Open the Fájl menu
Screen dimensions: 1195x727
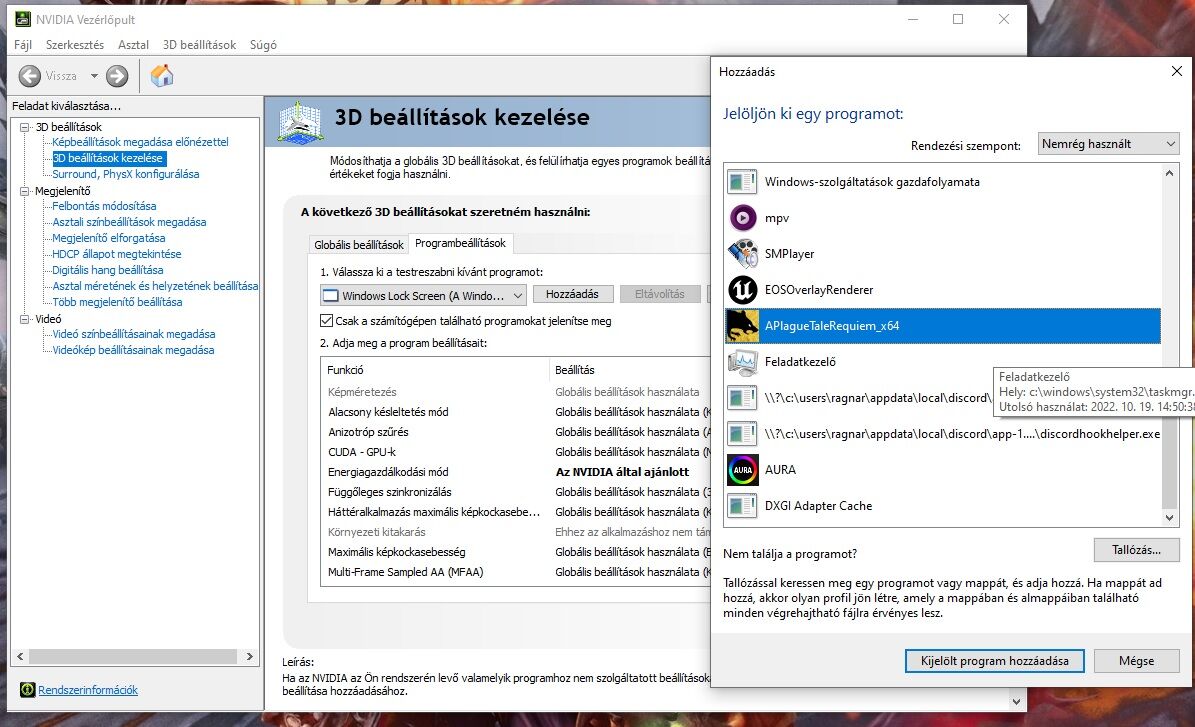[x=23, y=45]
